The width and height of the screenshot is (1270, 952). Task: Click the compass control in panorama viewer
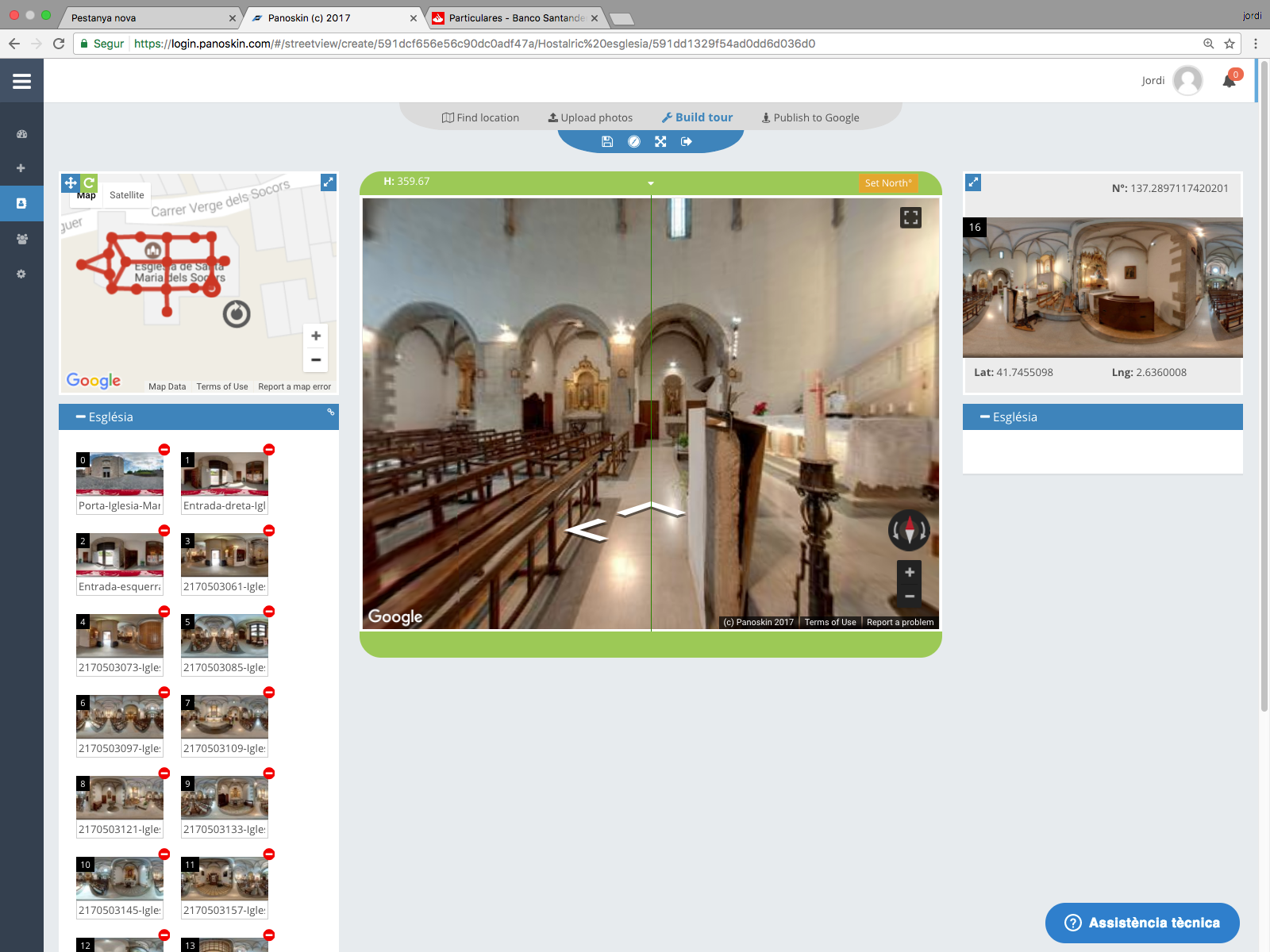909,531
